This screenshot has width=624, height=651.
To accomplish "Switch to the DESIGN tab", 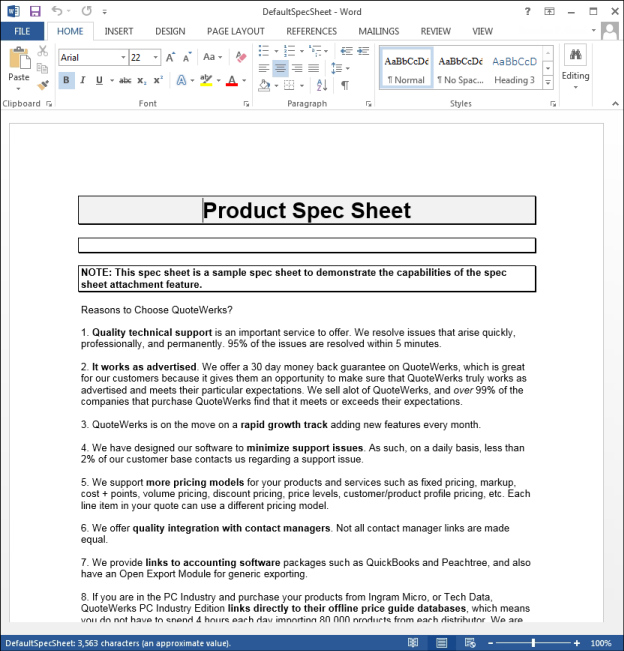I will pyautogui.click(x=170, y=31).
